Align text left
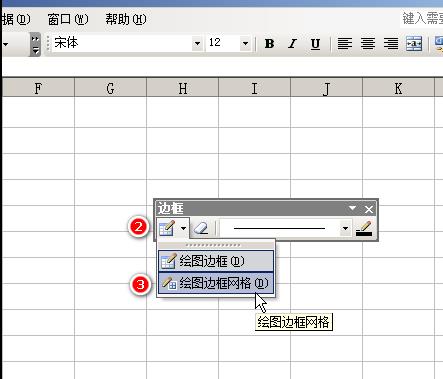This screenshot has width=443, height=379. pos(345,43)
